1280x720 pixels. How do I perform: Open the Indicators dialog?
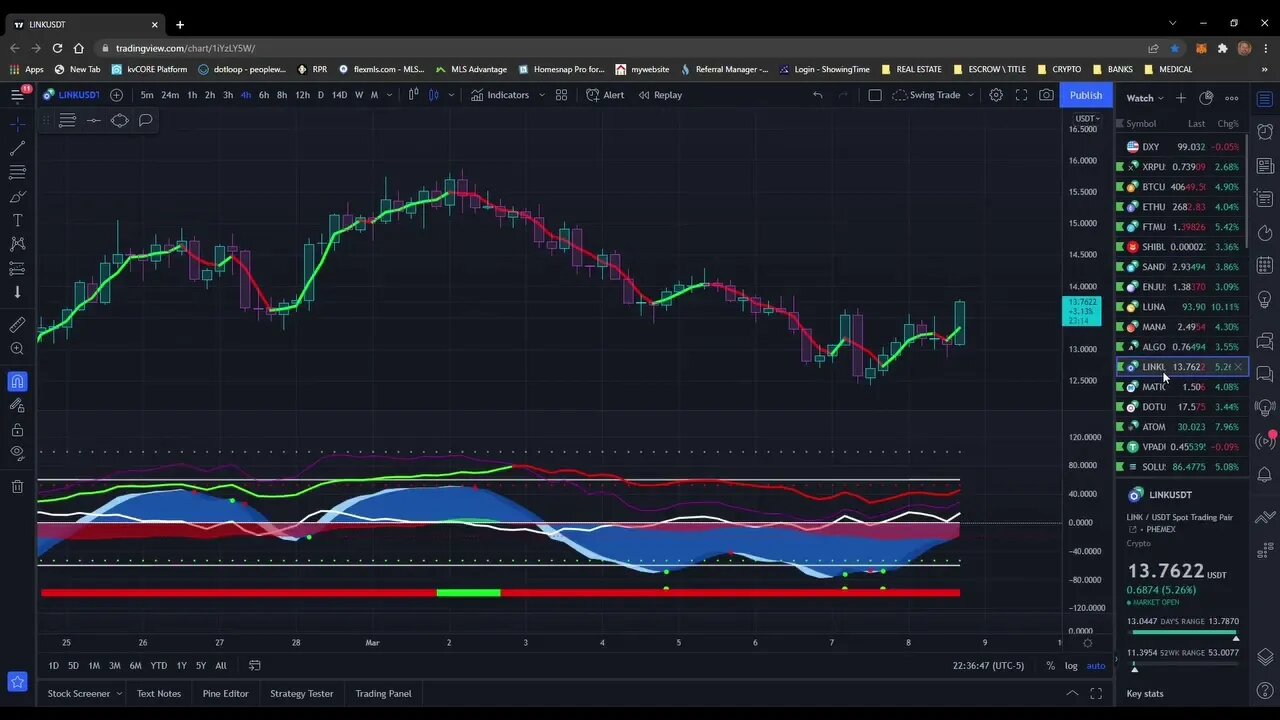coord(500,95)
